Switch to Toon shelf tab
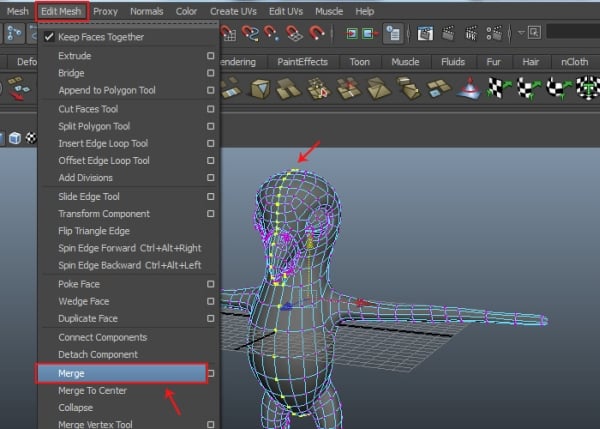 360,62
